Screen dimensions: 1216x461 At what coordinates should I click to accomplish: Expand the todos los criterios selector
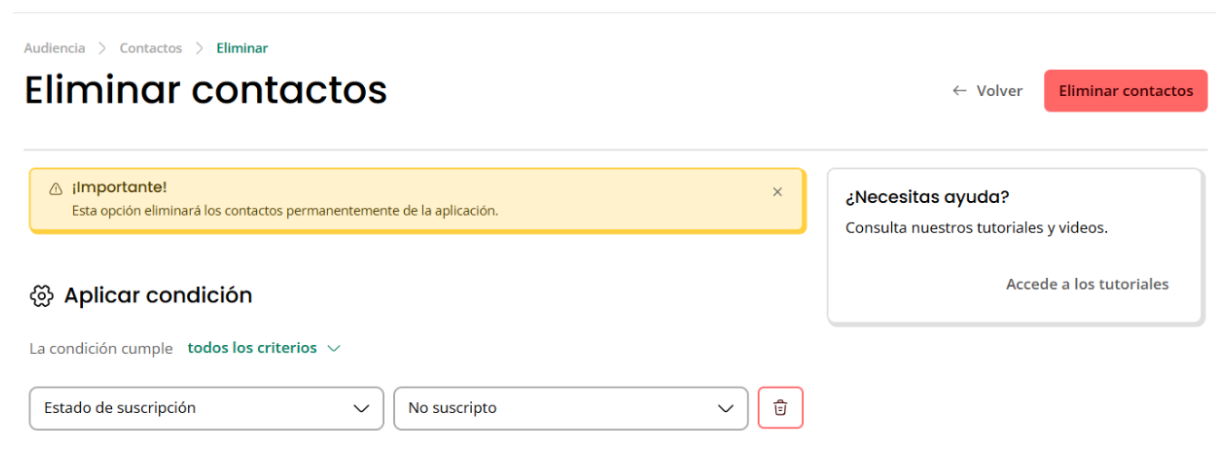[264, 348]
